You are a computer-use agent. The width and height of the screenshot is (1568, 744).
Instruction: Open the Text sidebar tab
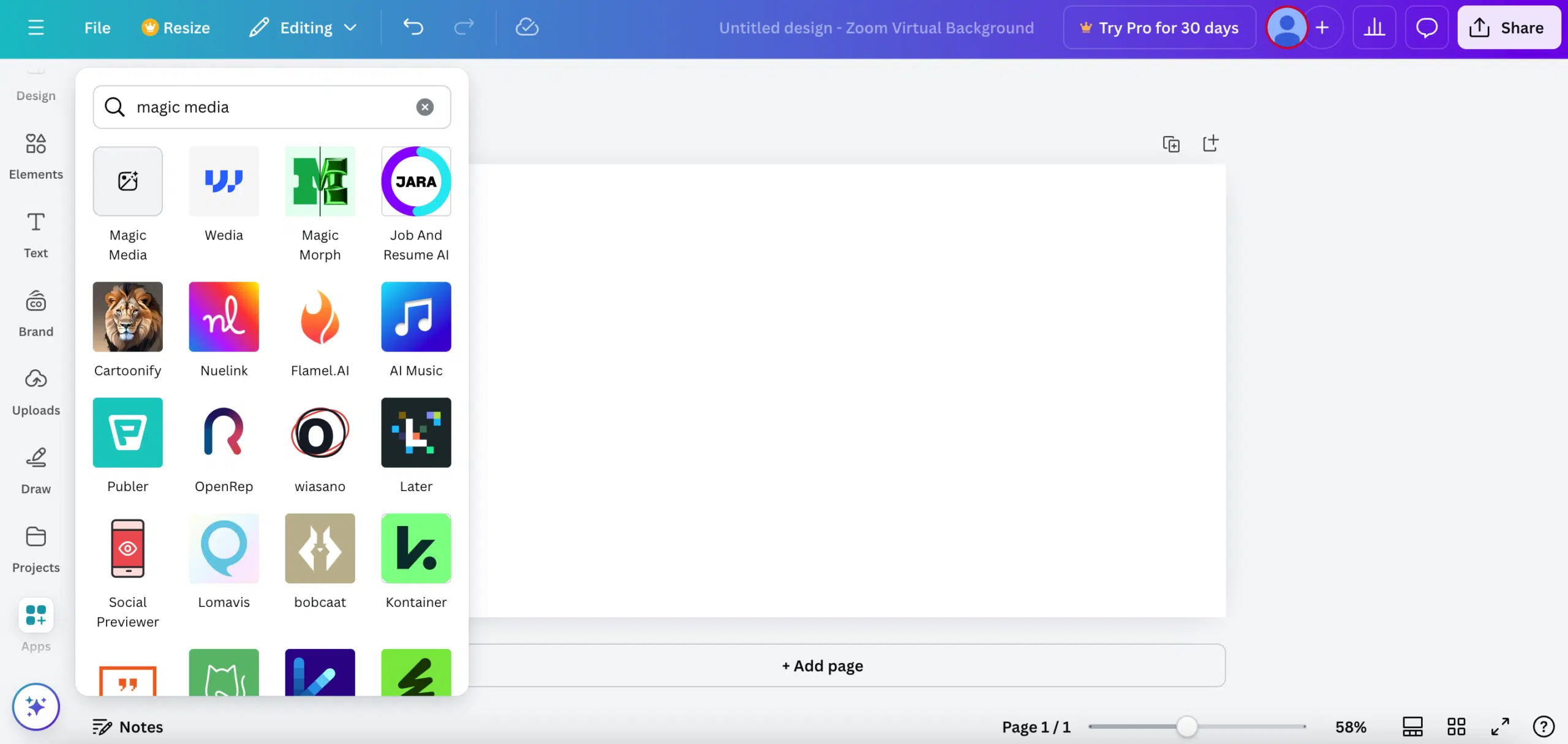tap(36, 235)
